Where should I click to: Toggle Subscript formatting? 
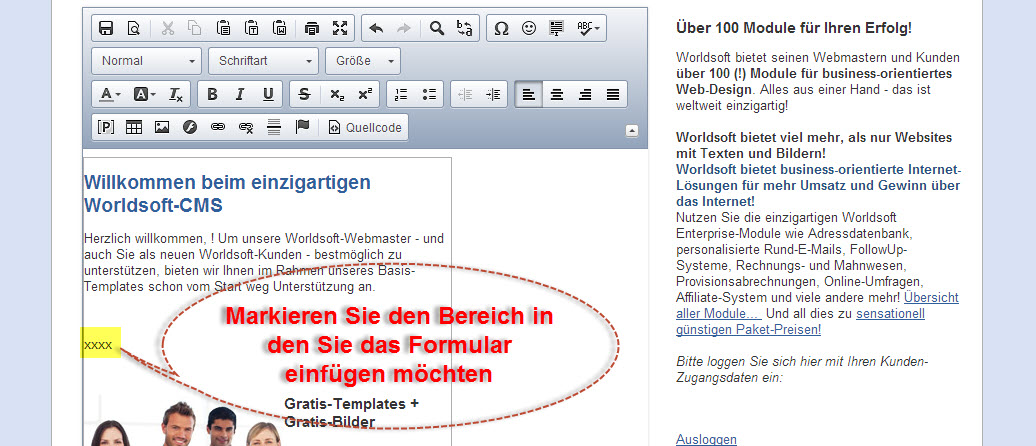click(x=337, y=94)
